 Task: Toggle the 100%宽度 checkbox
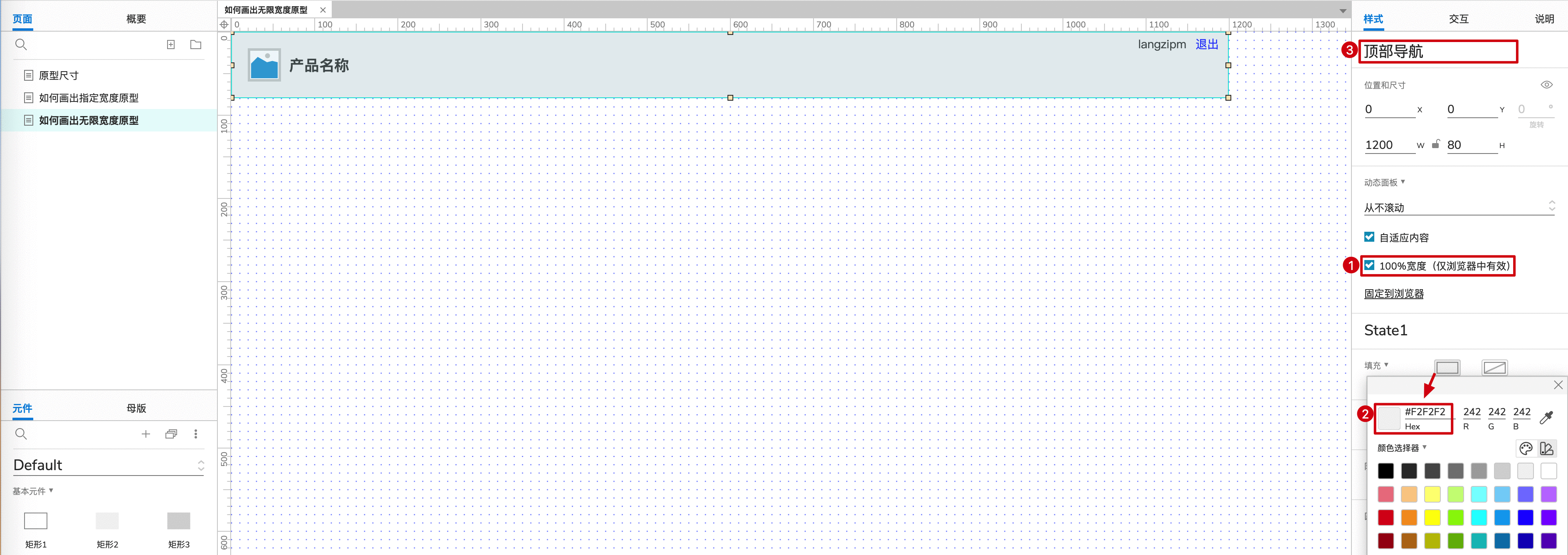pos(1370,265)
